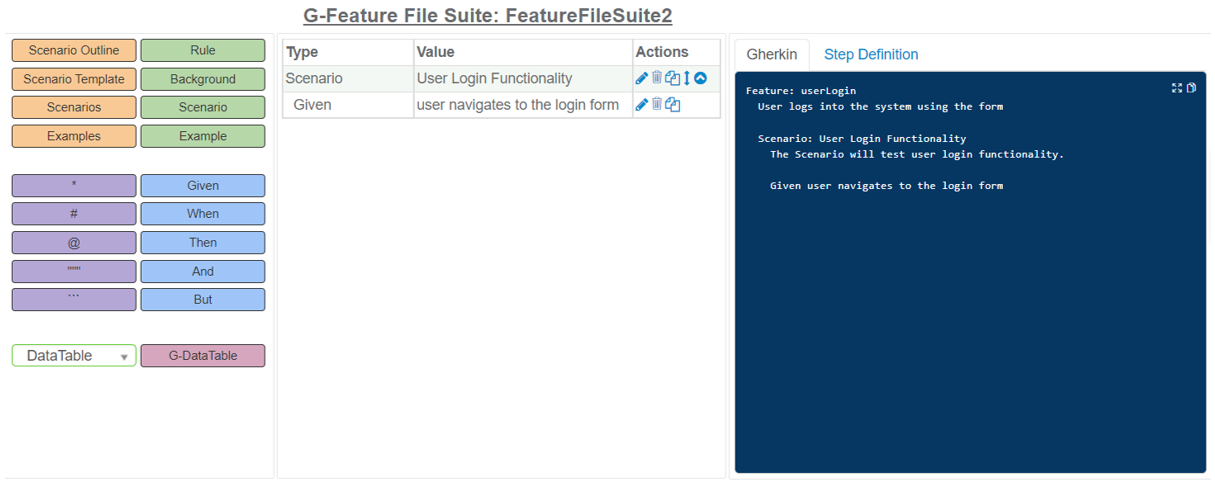Copy Gherkin code to clipboard
The image size is (1215, 484).
[x=1191, y=88]
